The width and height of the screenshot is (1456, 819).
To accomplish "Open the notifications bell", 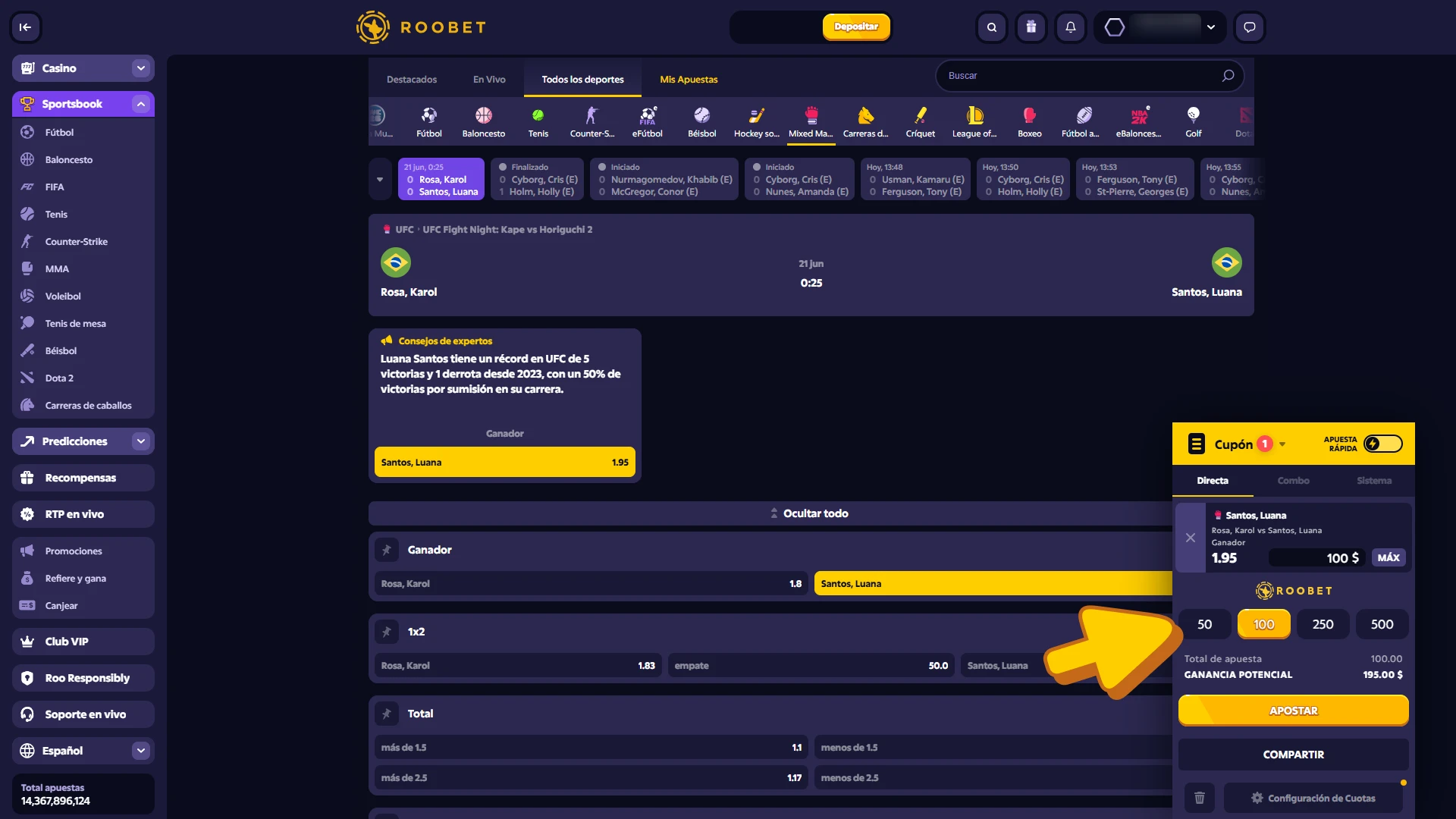I will [x=1071, y=27].
